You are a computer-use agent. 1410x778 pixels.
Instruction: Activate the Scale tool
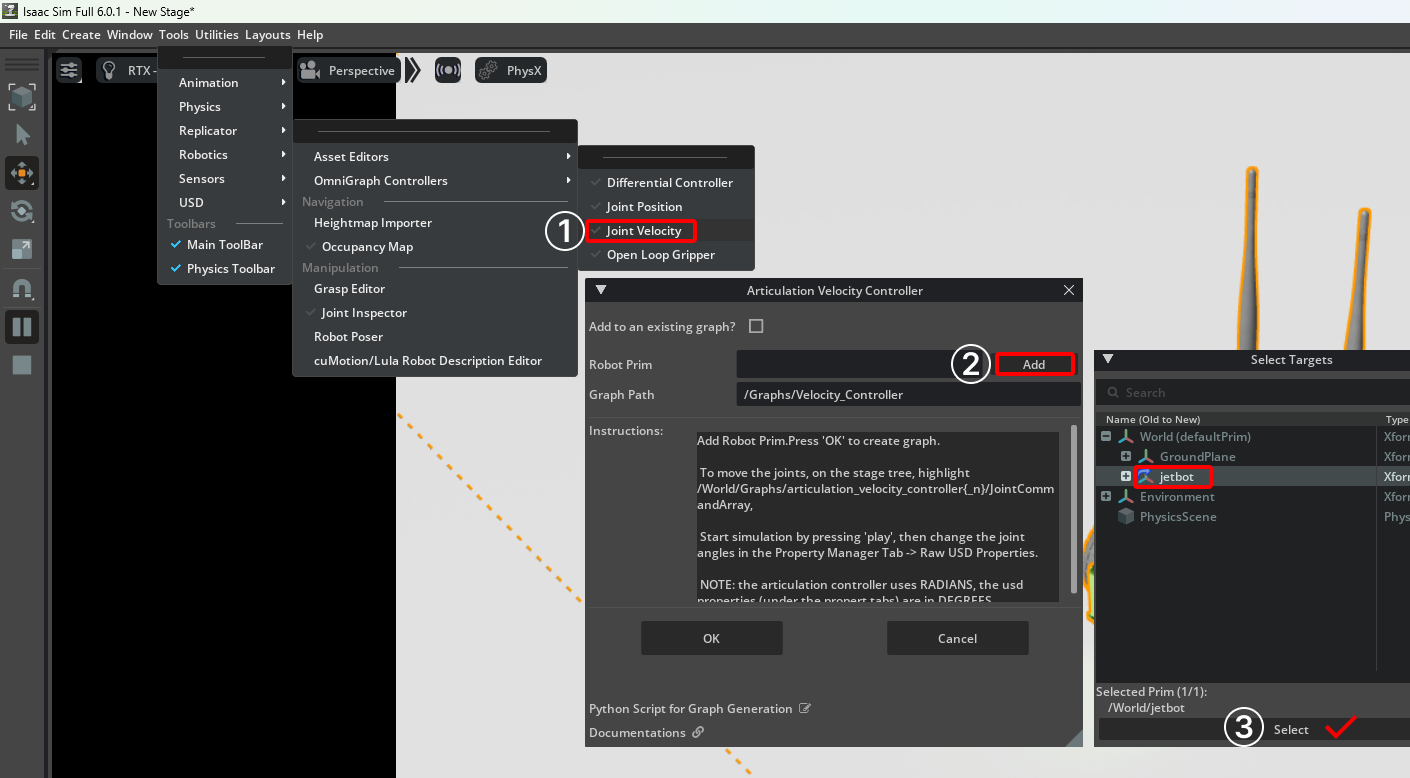[22, 249]
